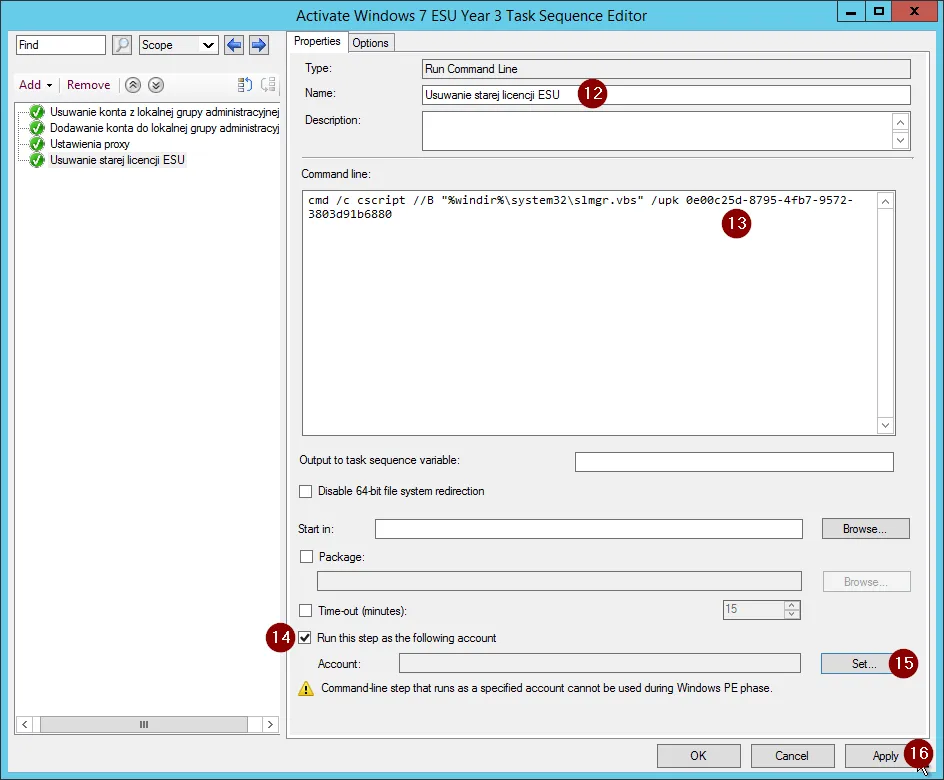Open the Scope dropdown
The image size is (944, 780).
click(178, 45)
